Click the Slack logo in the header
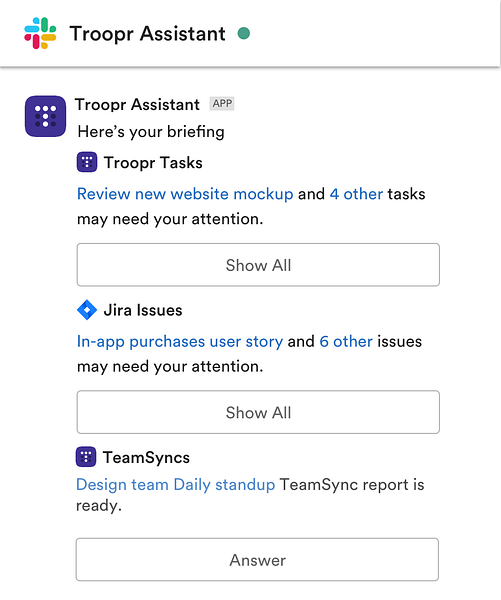Image resolution: width=501 pixels, height=600 pixels. coord(40,33)
